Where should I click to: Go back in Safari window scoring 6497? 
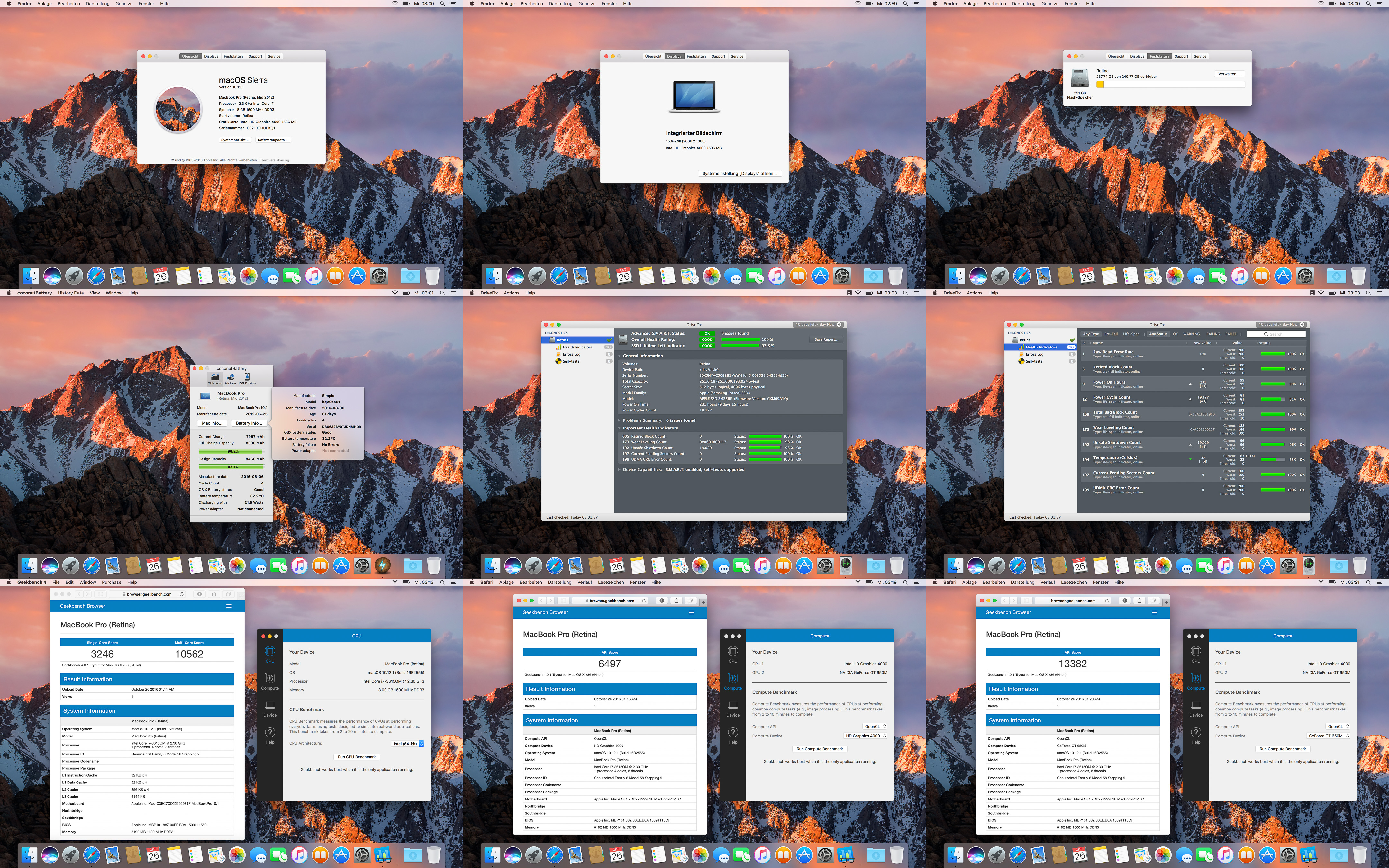click(541, 601)
